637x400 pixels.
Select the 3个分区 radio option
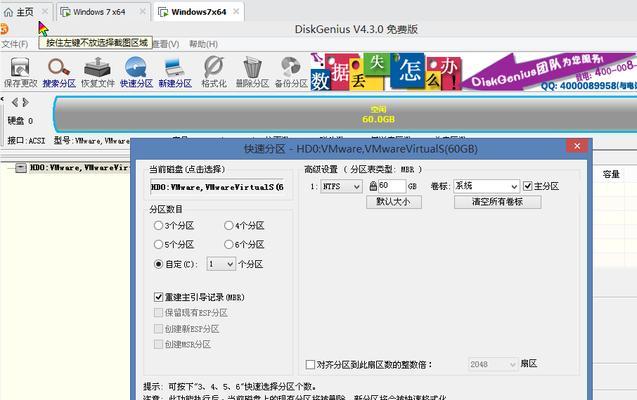pyautogui.click(x=158, y=225)
